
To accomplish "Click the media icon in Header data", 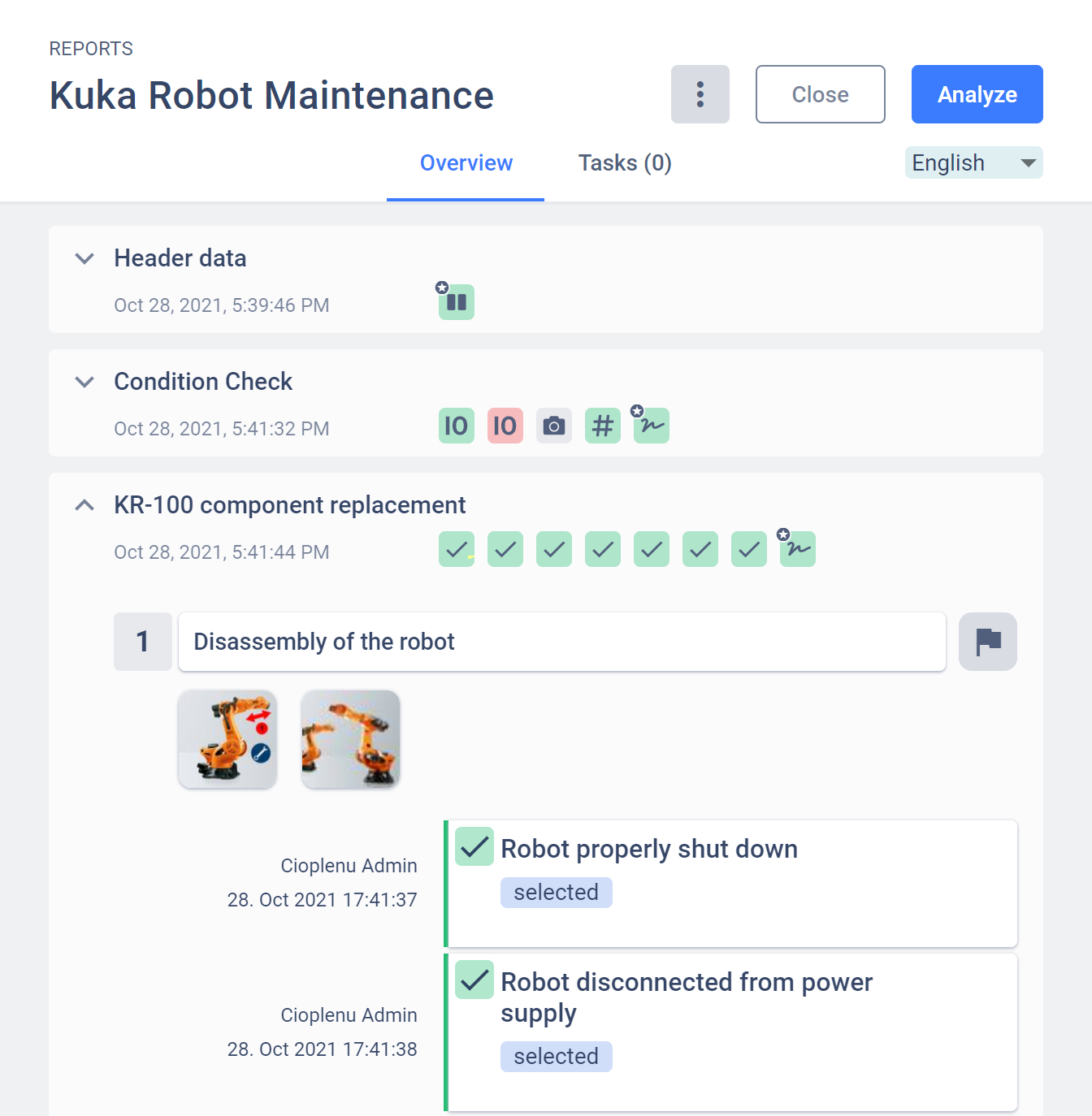I will point(456,301).
